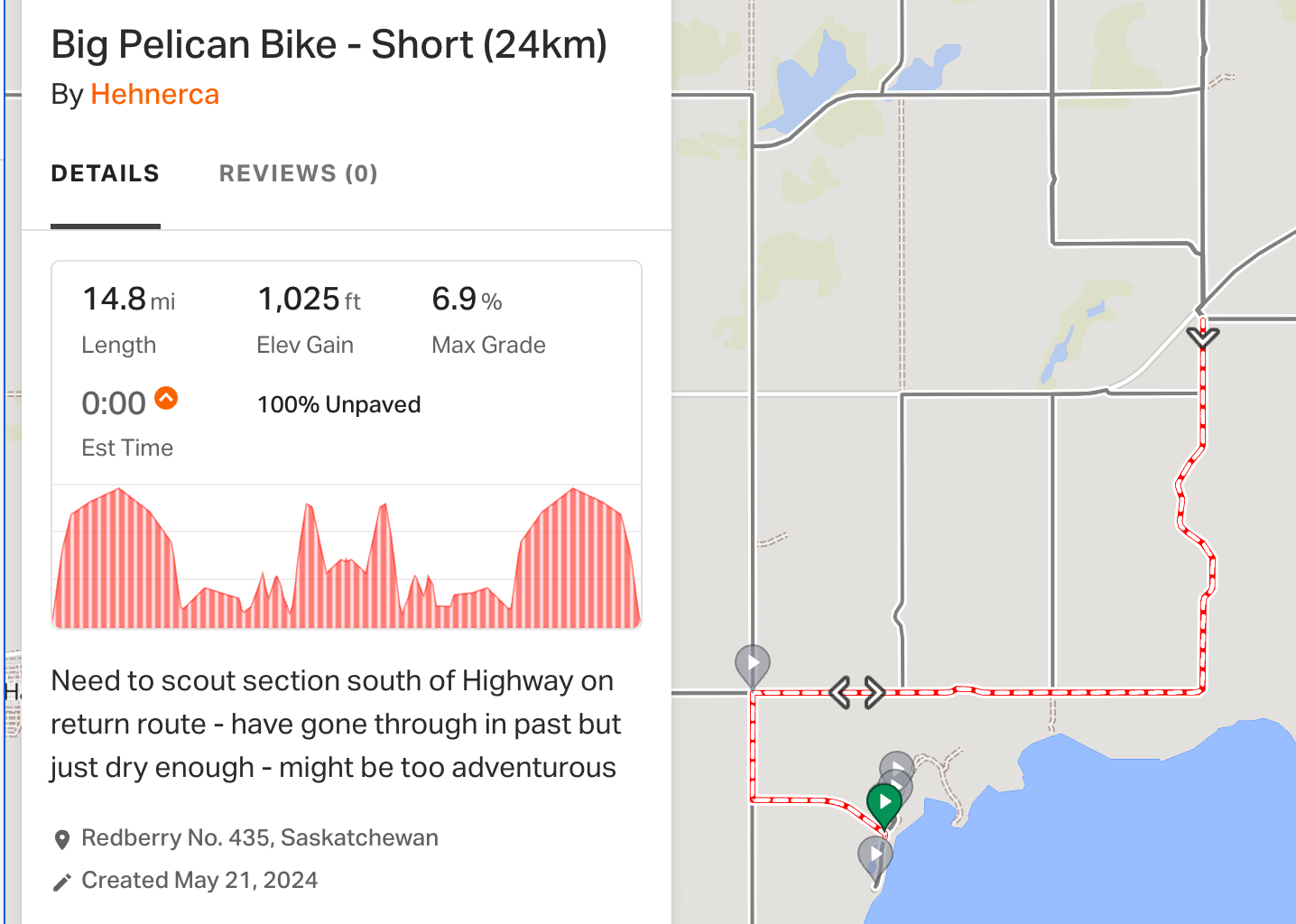This screenshot has width=1296, height=924.
Task: Click the downward chevron at route turnaround
Action: coord(1203,337)
